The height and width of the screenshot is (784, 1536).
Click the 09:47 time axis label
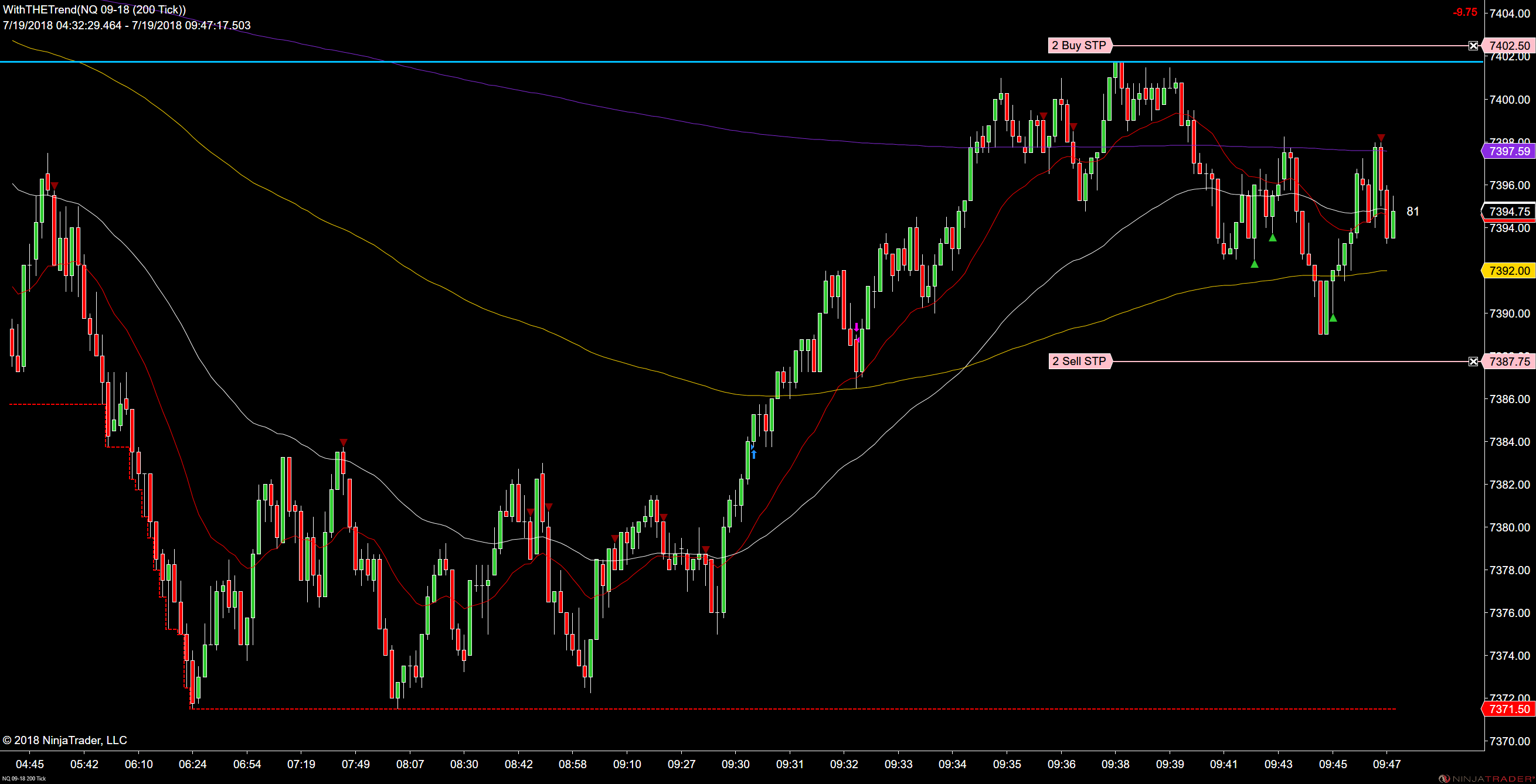1387,764
